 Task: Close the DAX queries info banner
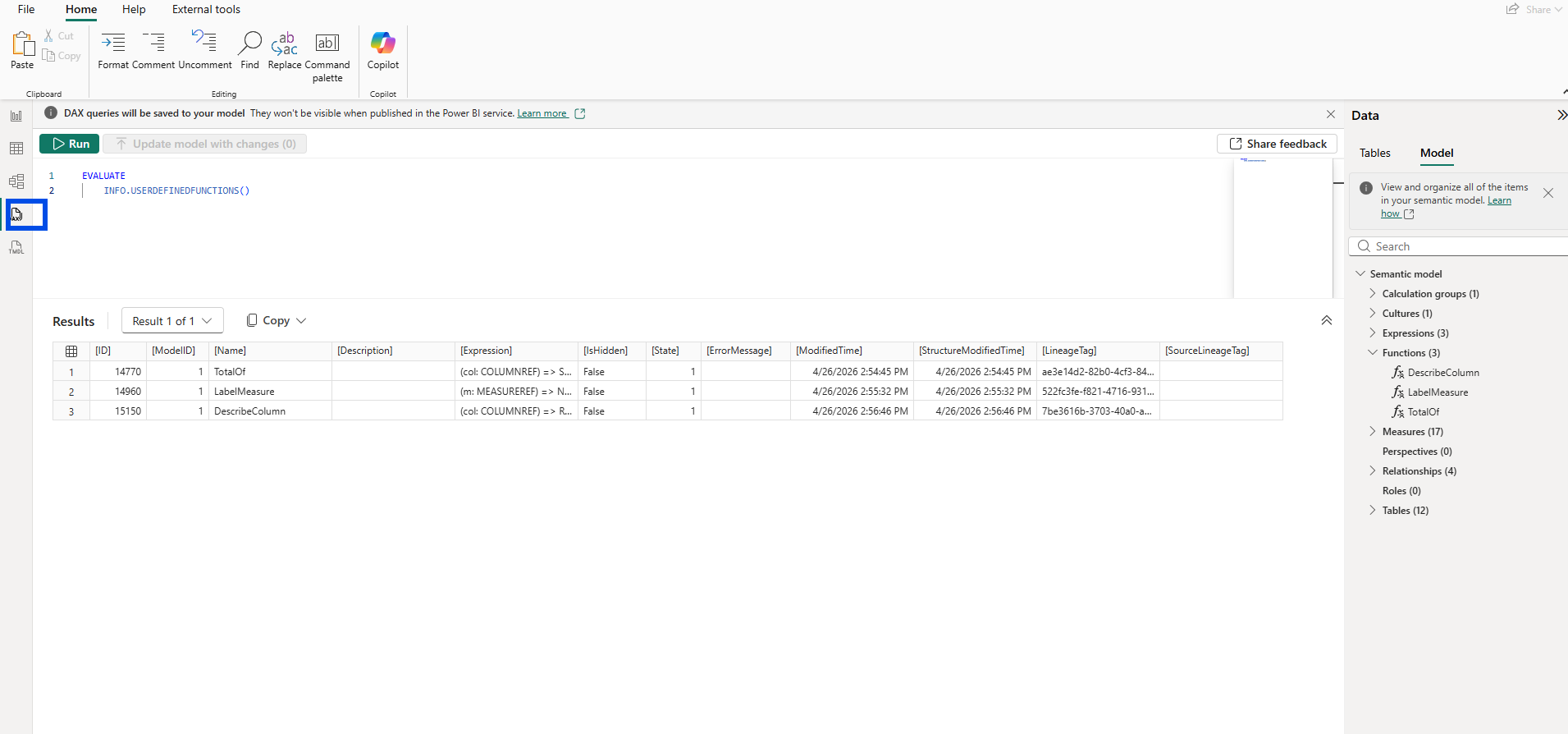(1331, 114)
